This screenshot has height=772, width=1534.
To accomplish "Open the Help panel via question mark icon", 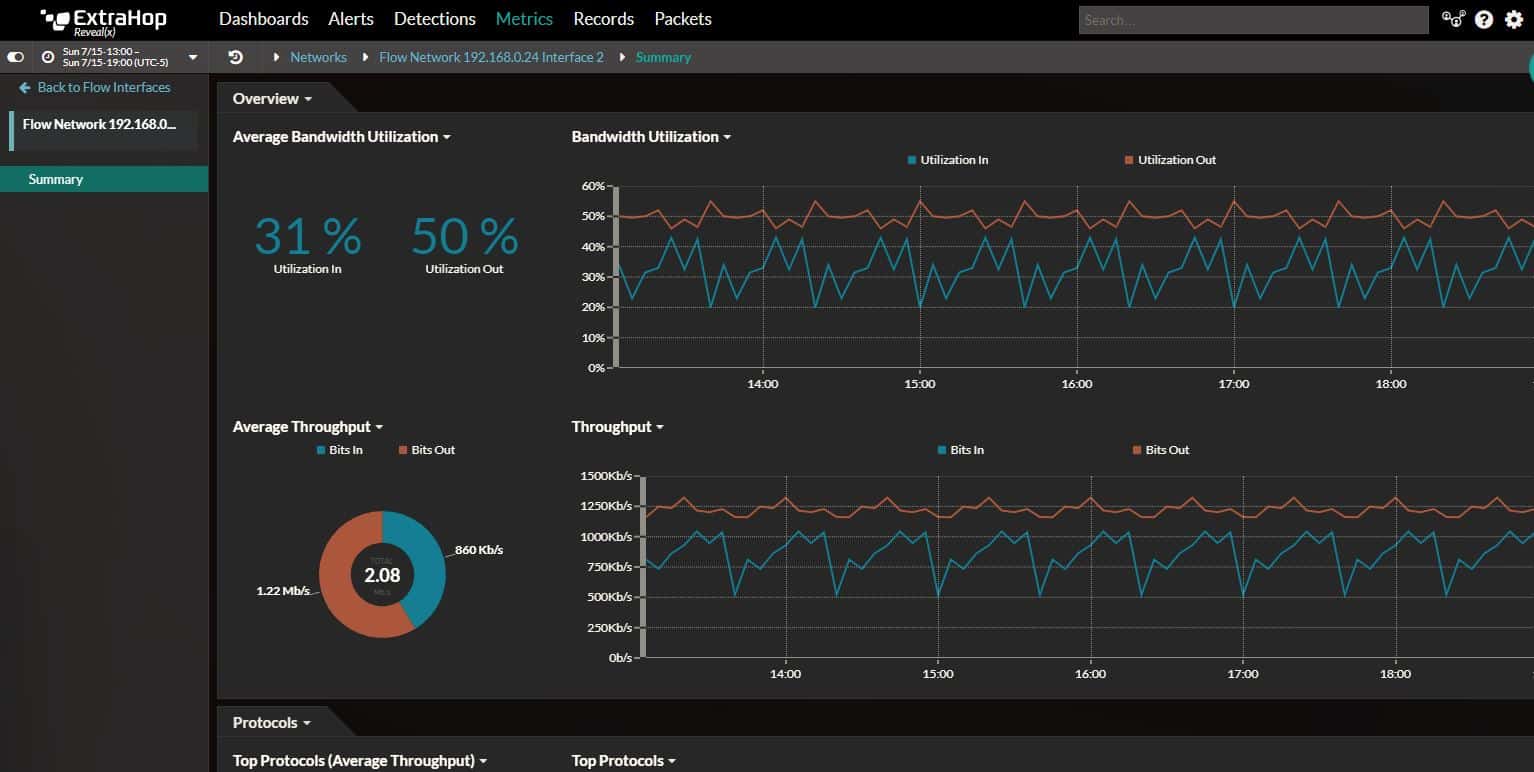I will (x=1483, y=18).
